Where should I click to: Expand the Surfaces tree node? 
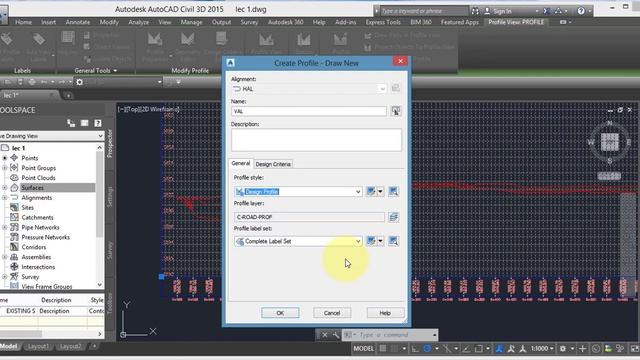pyautogui.click(x=5, y=188)
